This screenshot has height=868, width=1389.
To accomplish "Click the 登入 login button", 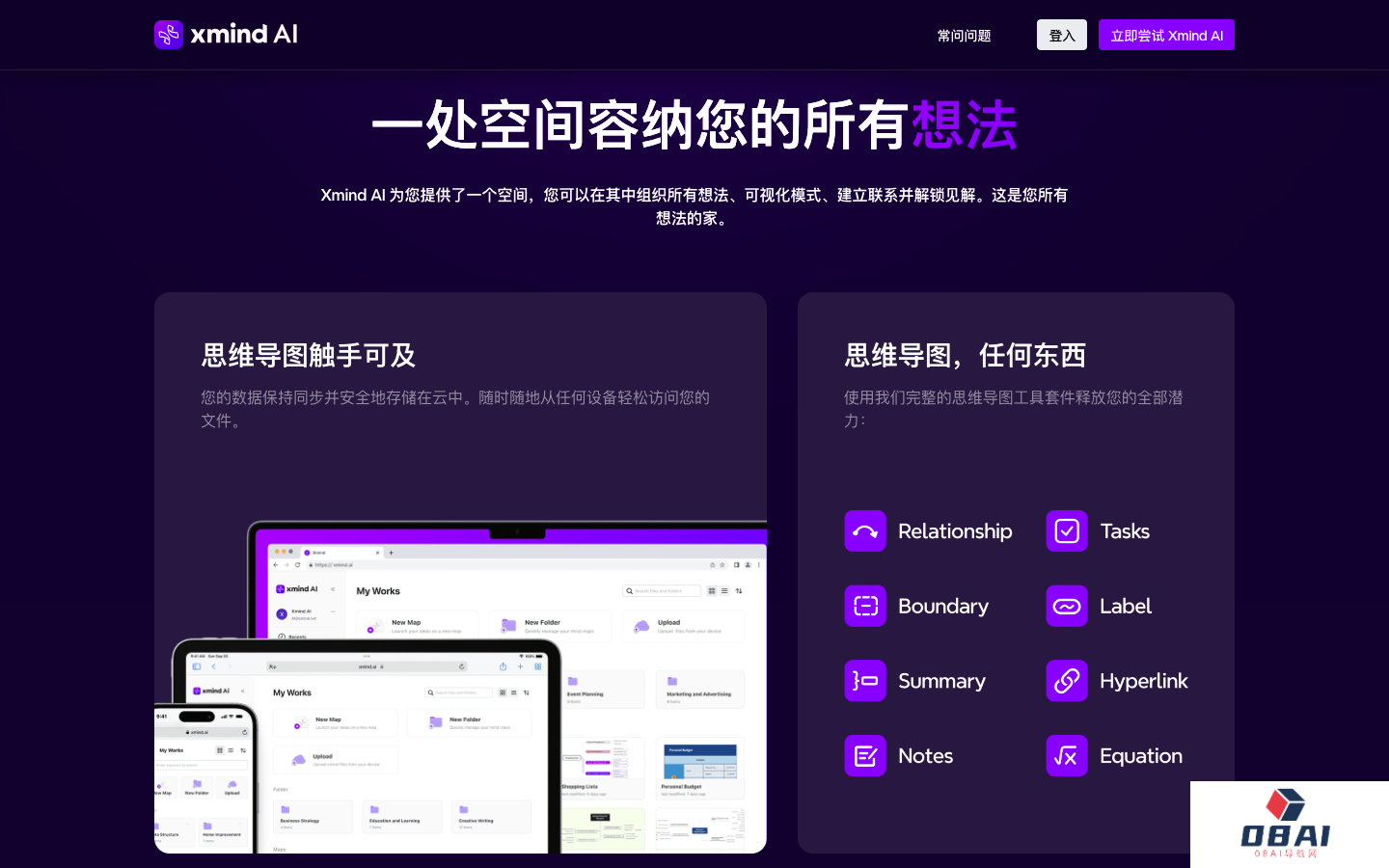I will tap(1062, 35).
